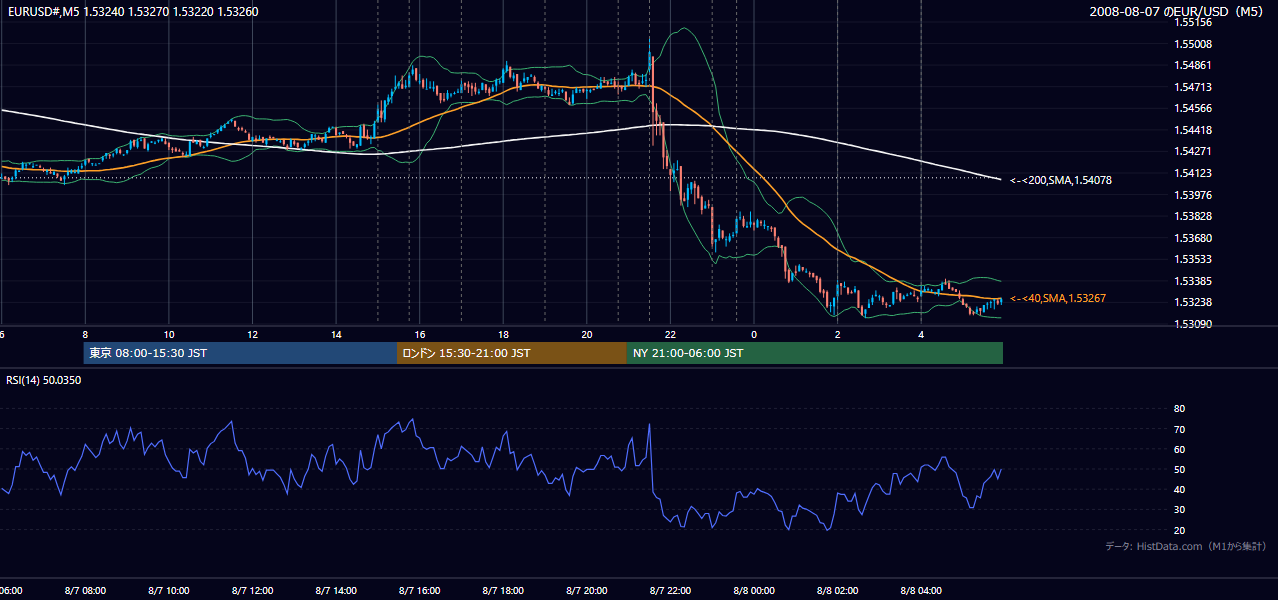Click the bottom time label '8/7 14:00'
The width and height of the screenshot is (1278, 600).
pyautogui.click(x=336, y=591)
